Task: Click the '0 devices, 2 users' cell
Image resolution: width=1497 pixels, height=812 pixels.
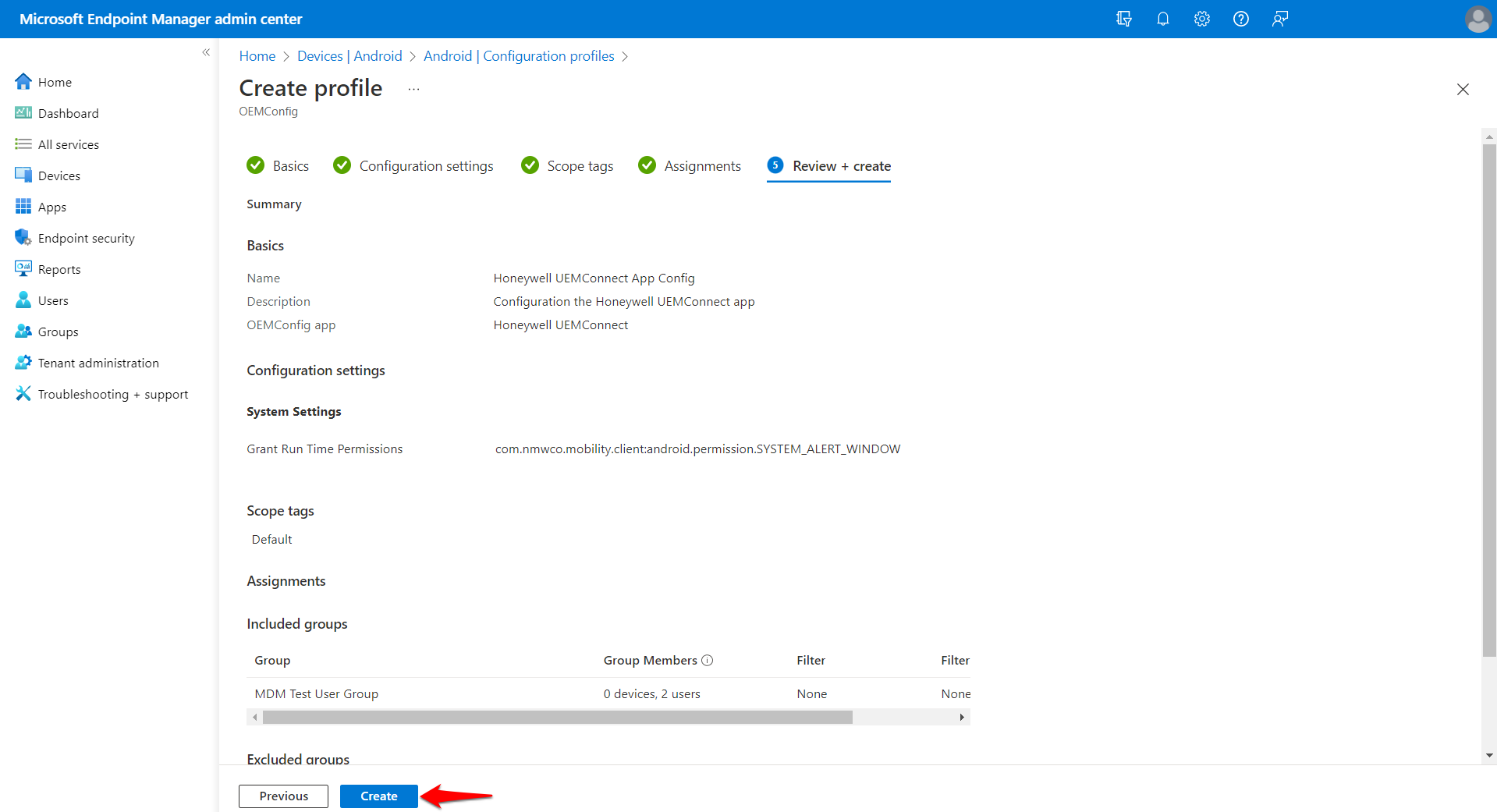Action: point(651,693)
